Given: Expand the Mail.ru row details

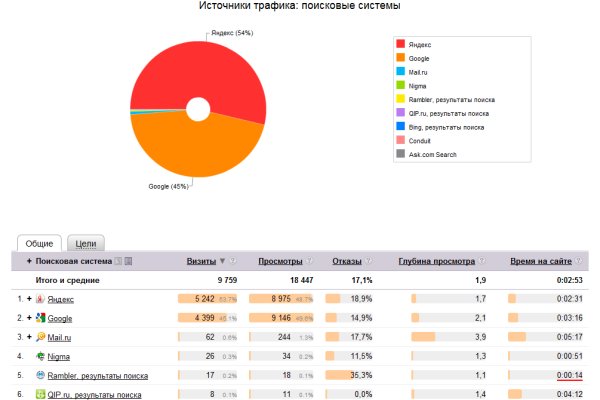Looking at the screenshot, I should coord(28,337).
